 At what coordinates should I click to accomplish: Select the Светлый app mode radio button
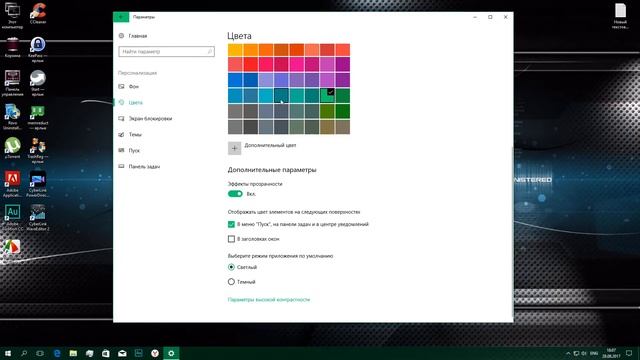[231, 267]
